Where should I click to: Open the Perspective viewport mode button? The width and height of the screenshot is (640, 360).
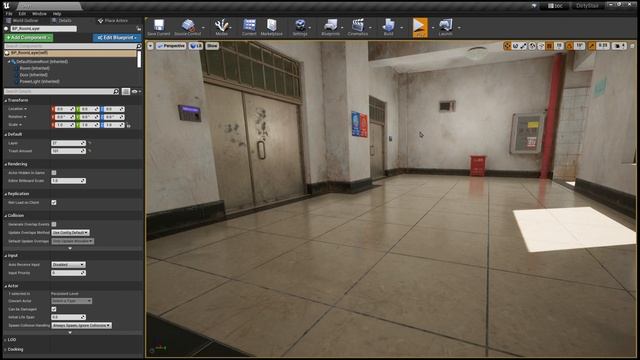[x=171, y=46]
